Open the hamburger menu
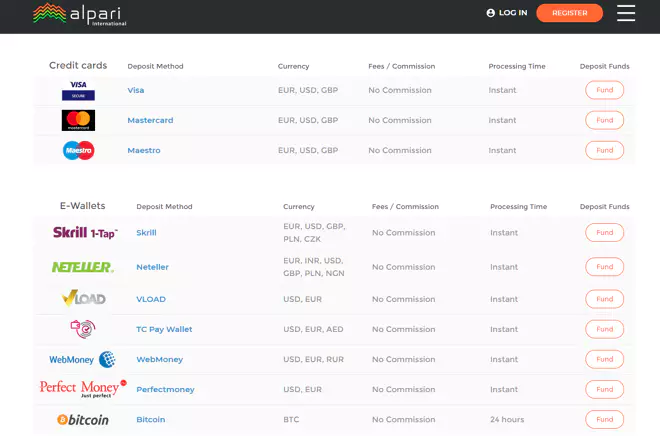This screenshot has height=436, width=660. click(x=626, y=13)
